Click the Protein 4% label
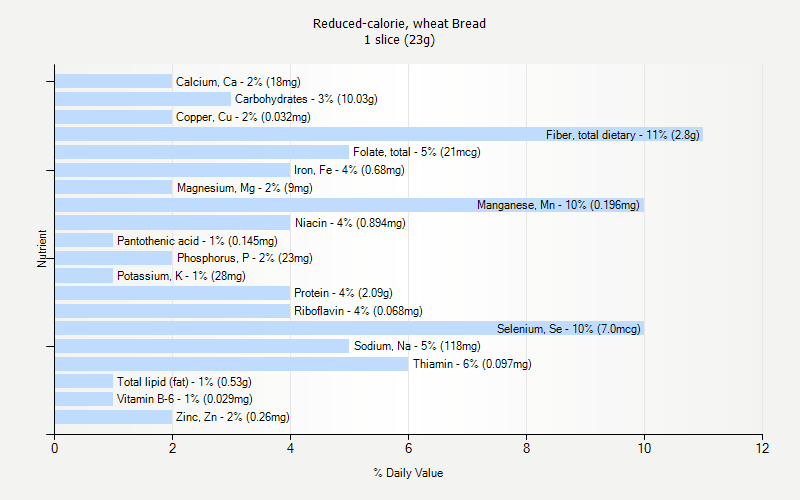 tap(343, 293)
